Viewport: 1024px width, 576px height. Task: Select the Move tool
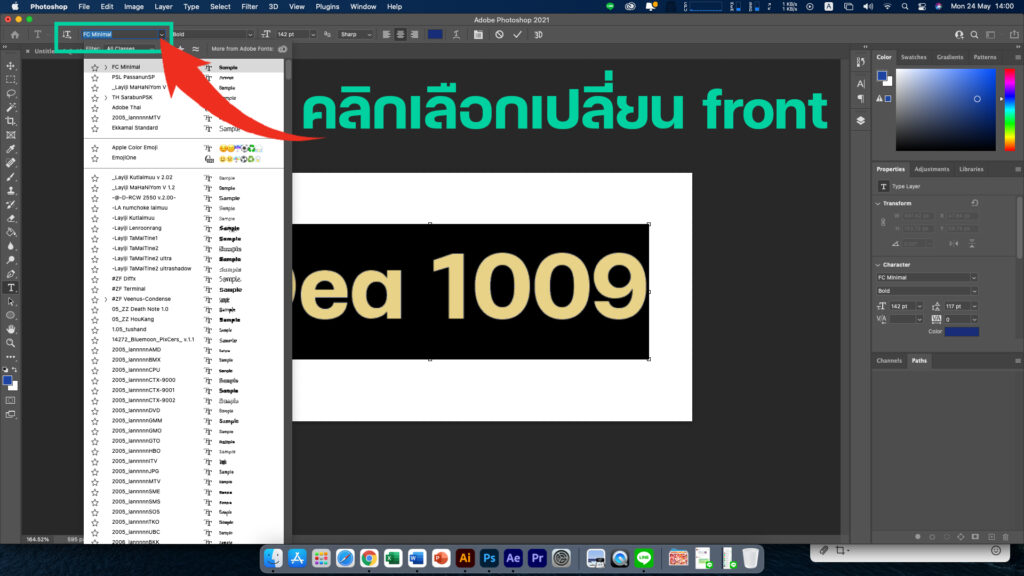tap(11, 66)
